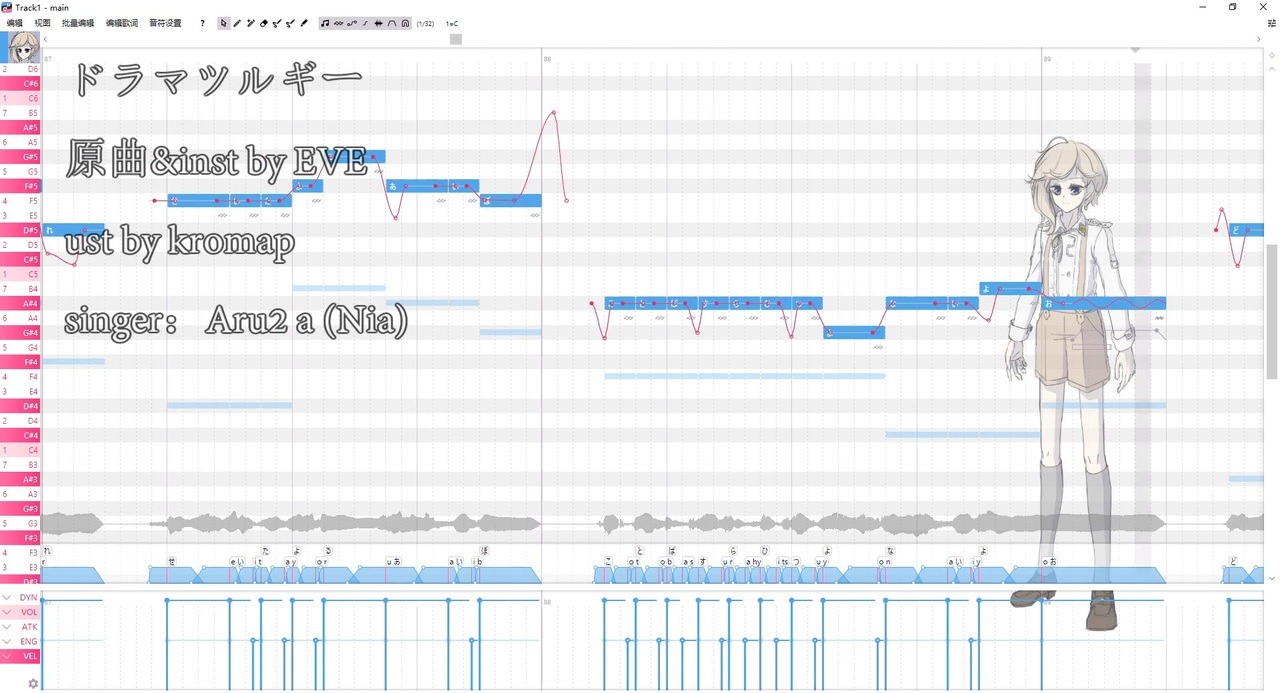
Task: Open the 批量编辑 menu
Action: [x=78, y=23]
